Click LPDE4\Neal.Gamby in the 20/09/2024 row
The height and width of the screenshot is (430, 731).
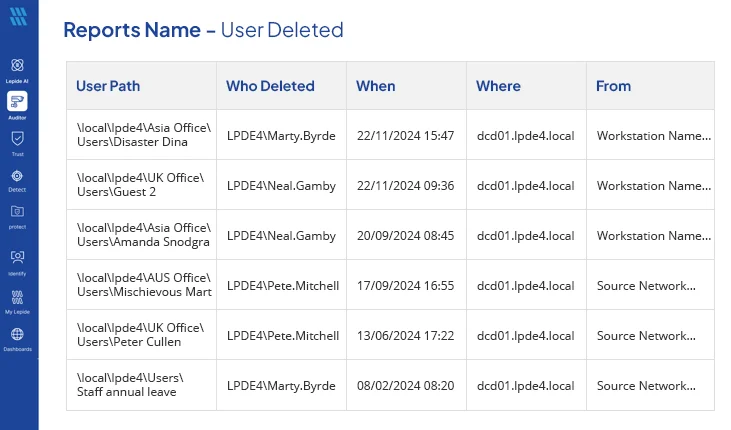281,236
